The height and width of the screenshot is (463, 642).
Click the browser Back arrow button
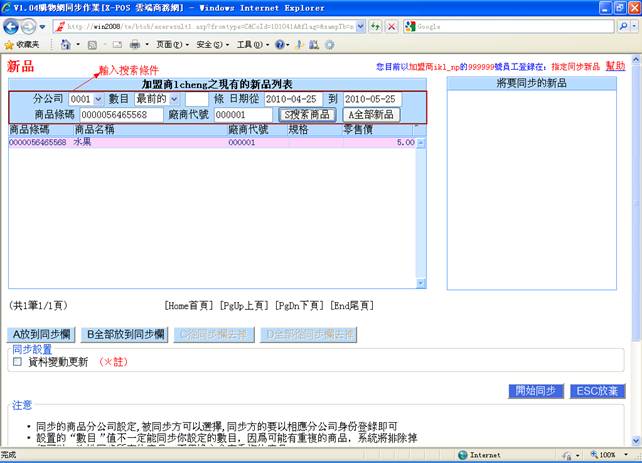point(12,27)
